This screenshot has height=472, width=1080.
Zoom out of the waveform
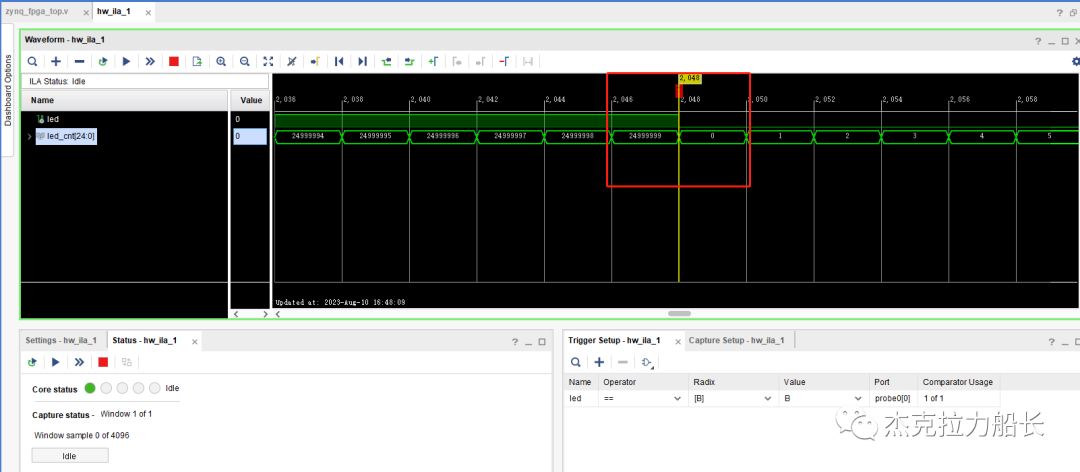[245, 61]
